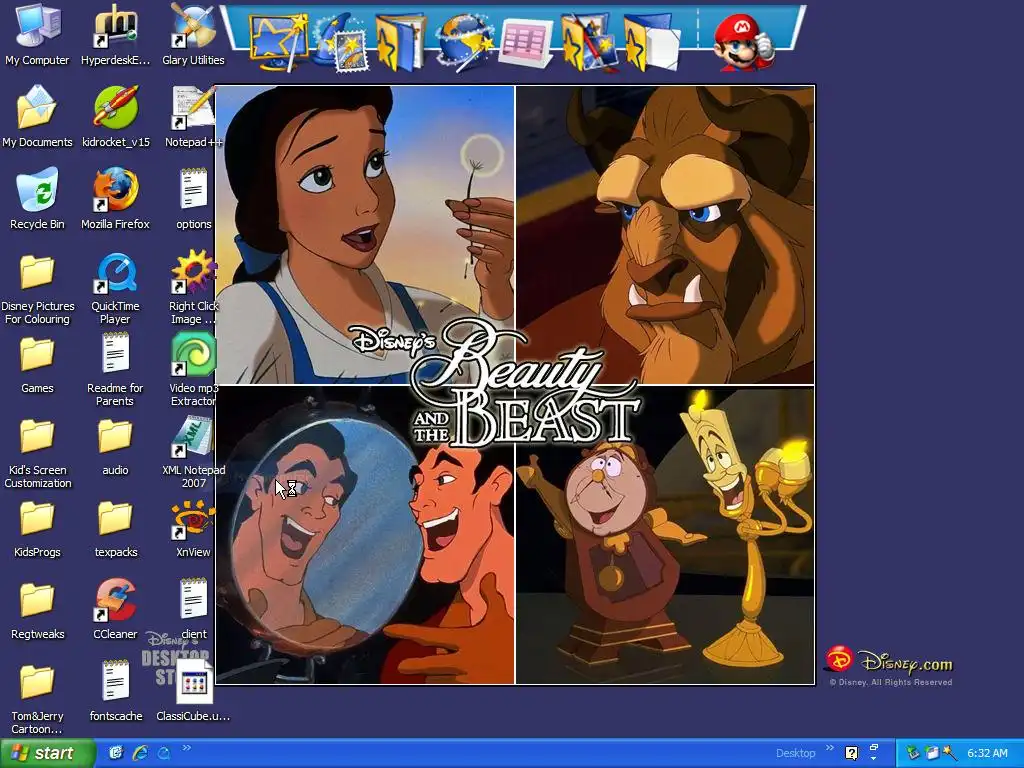The width and height of the screenshot is (1024, 768).
Task: Select the fontscache text file
Action: click(116, 691)
